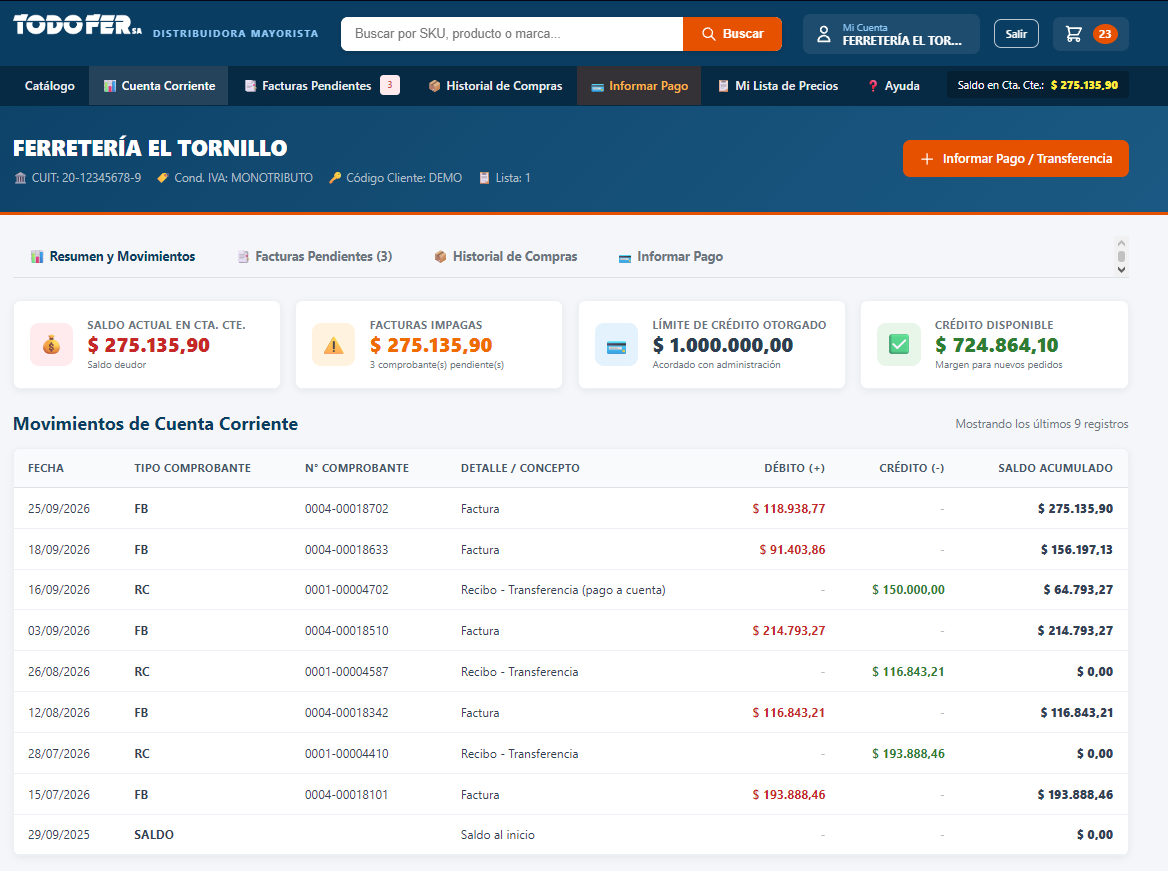Click the warning triangle facturas impagas icon
Viewport: 1168px width, 871px height.
point(334,345)
